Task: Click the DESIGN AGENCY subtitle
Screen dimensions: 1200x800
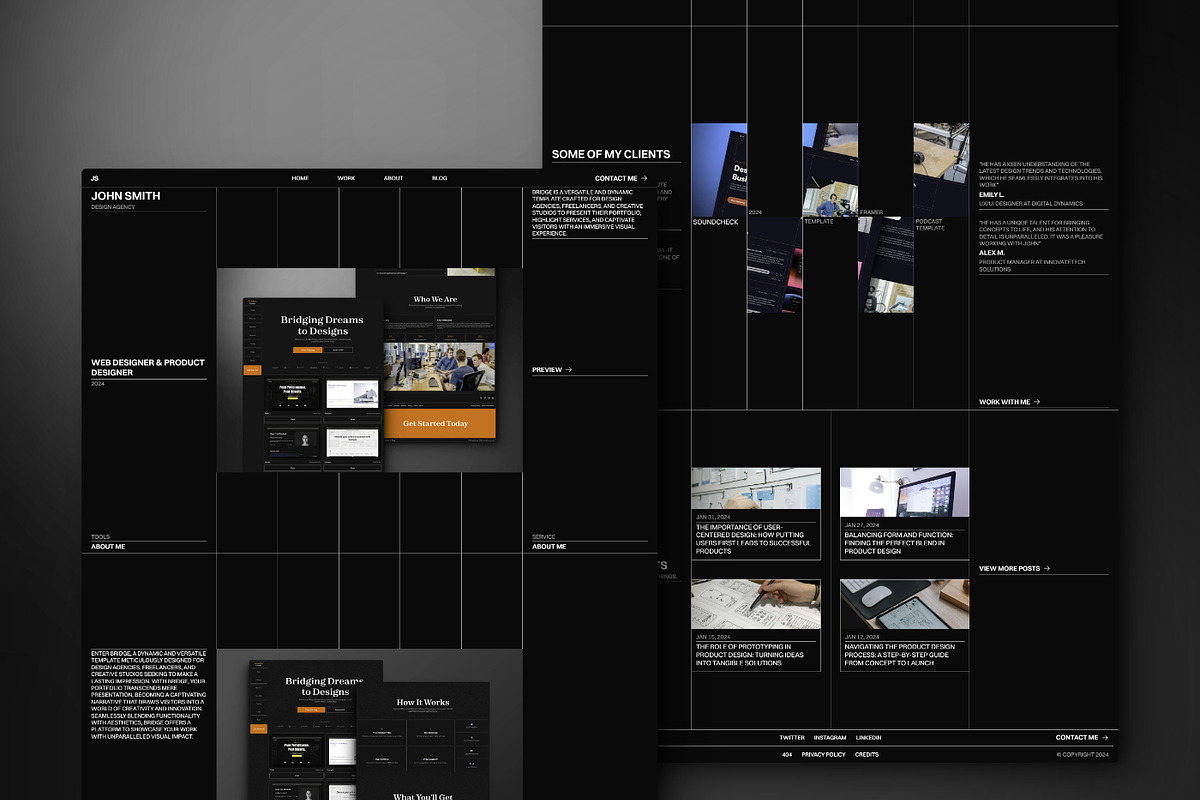Action: tap(113, 207)
